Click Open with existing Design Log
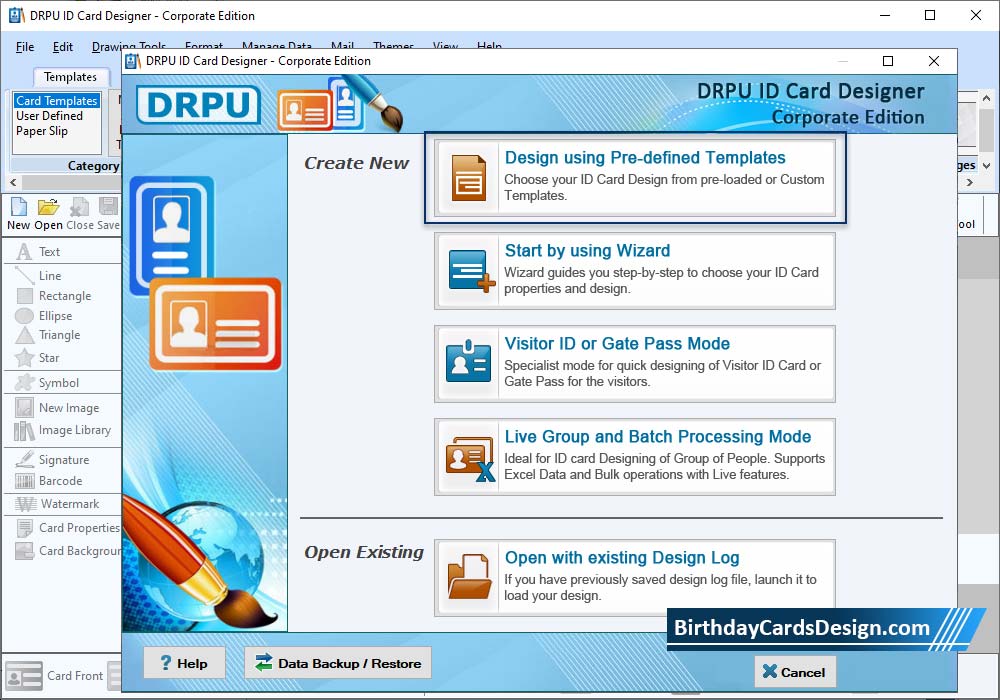The height and width of the screenshot is (700, 1000). pyautogui.click(x=635, y=577)
